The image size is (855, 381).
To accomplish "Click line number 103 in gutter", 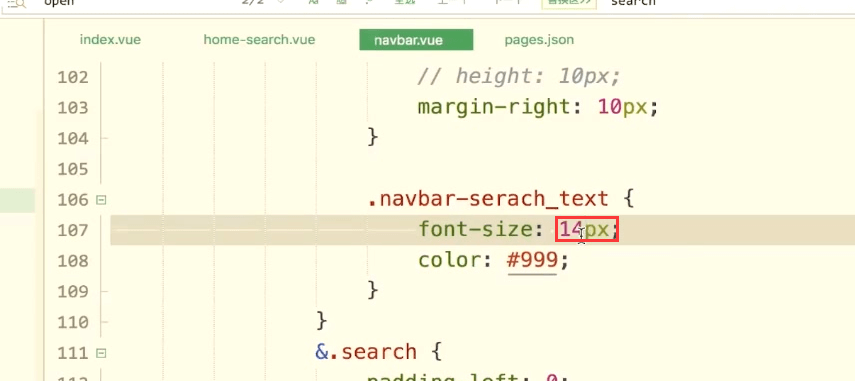I will click(x=73, y=108).
